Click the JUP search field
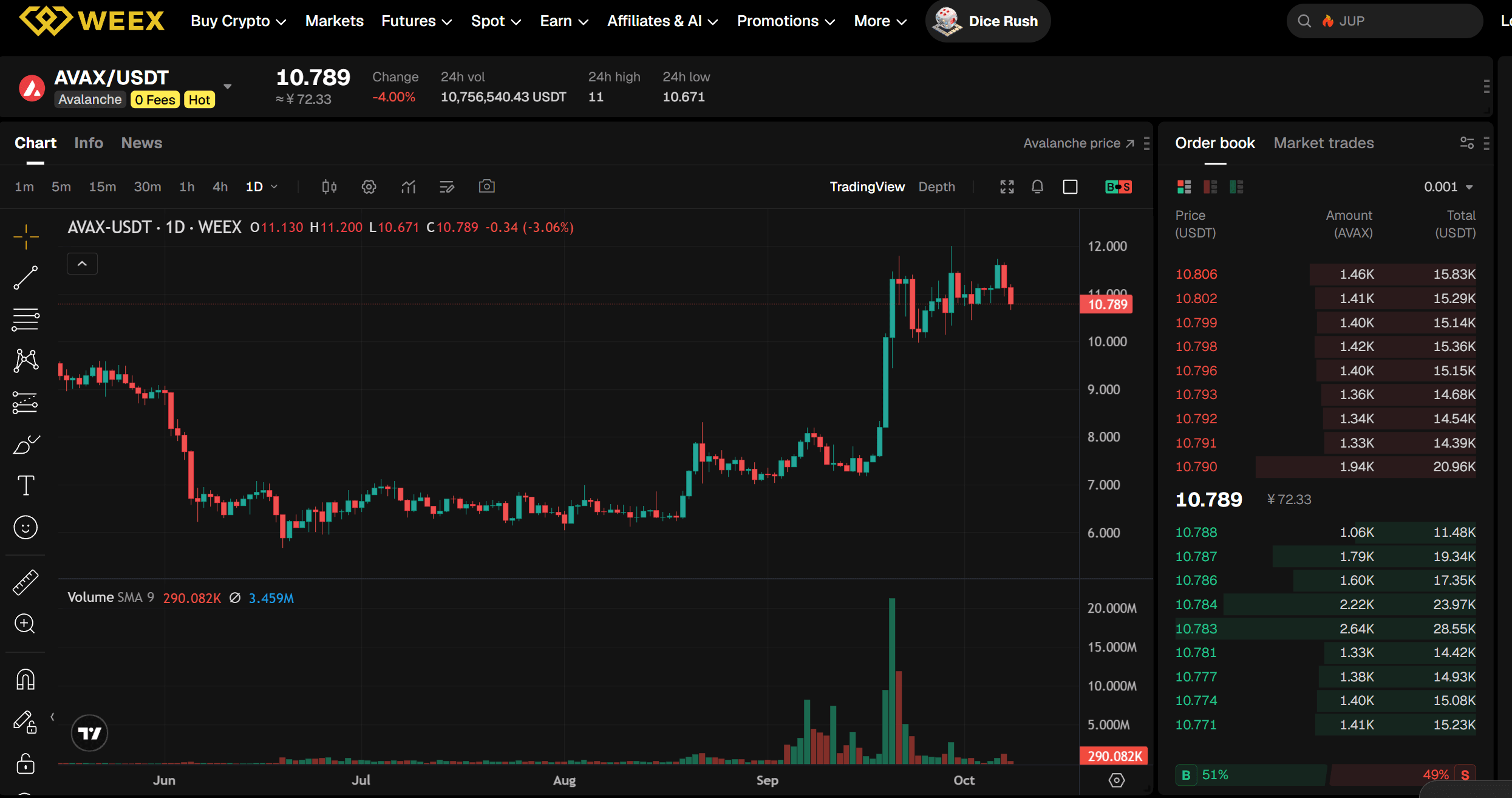 point(1384,21)
